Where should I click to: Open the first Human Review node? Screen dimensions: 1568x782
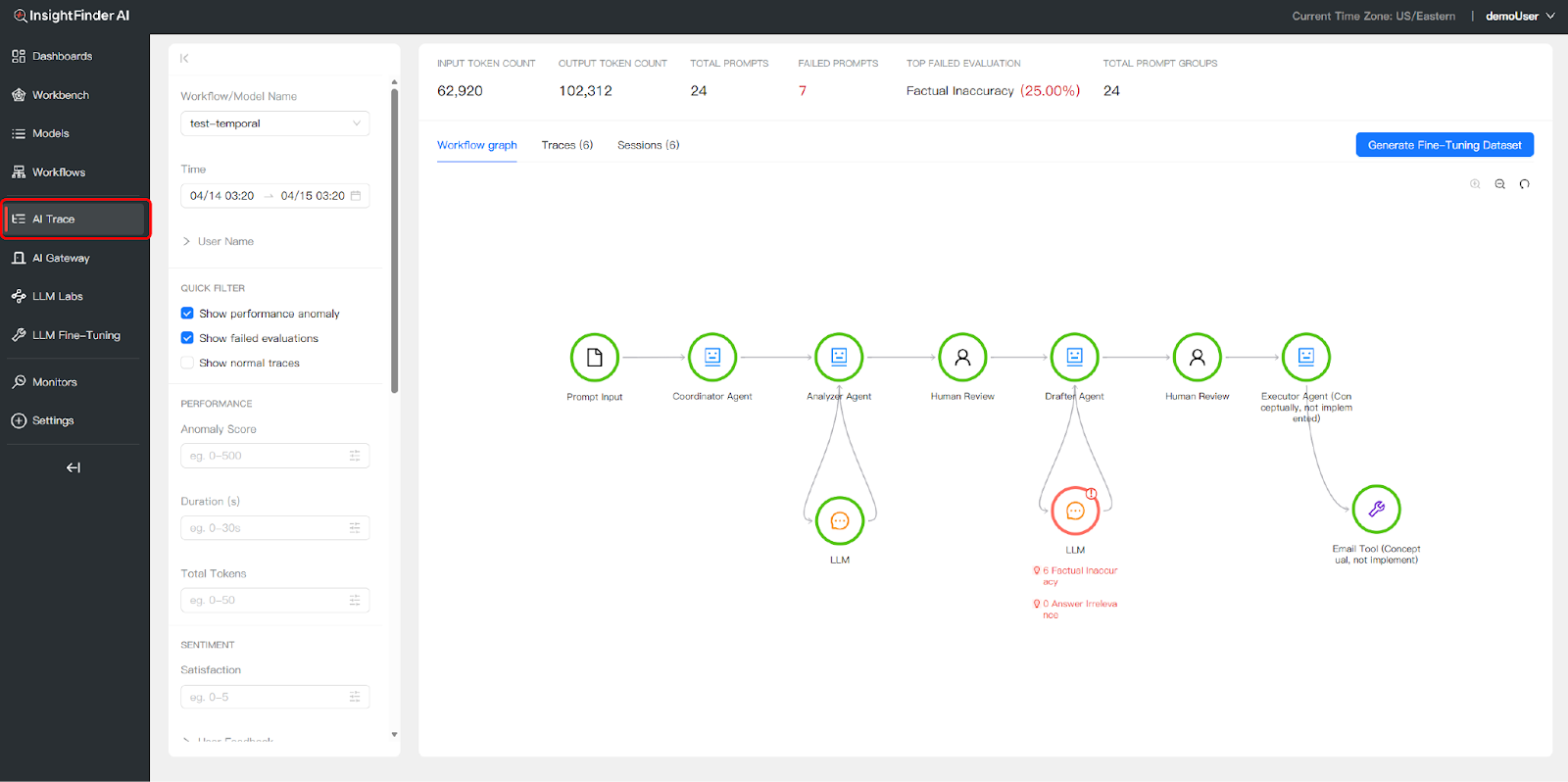(962, 358)
